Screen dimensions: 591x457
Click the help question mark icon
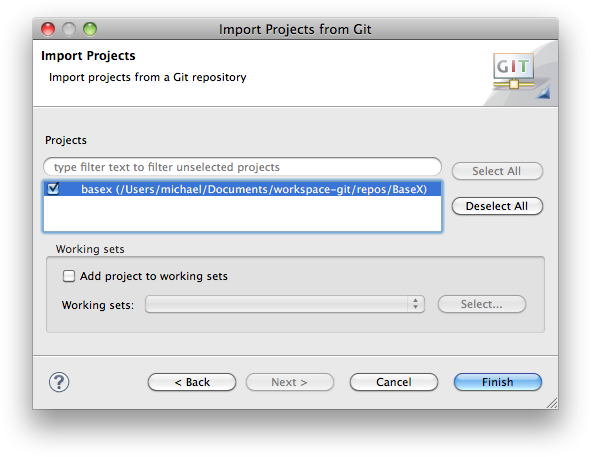[59, 382]
